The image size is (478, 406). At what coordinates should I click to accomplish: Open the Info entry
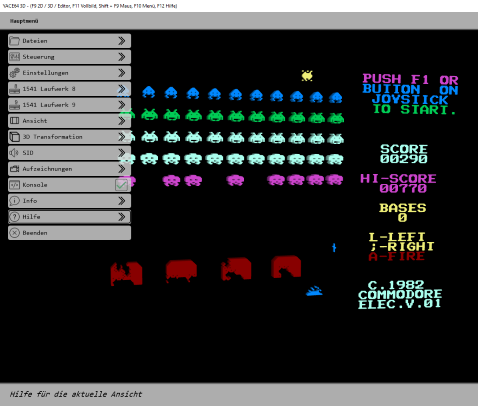69,201
